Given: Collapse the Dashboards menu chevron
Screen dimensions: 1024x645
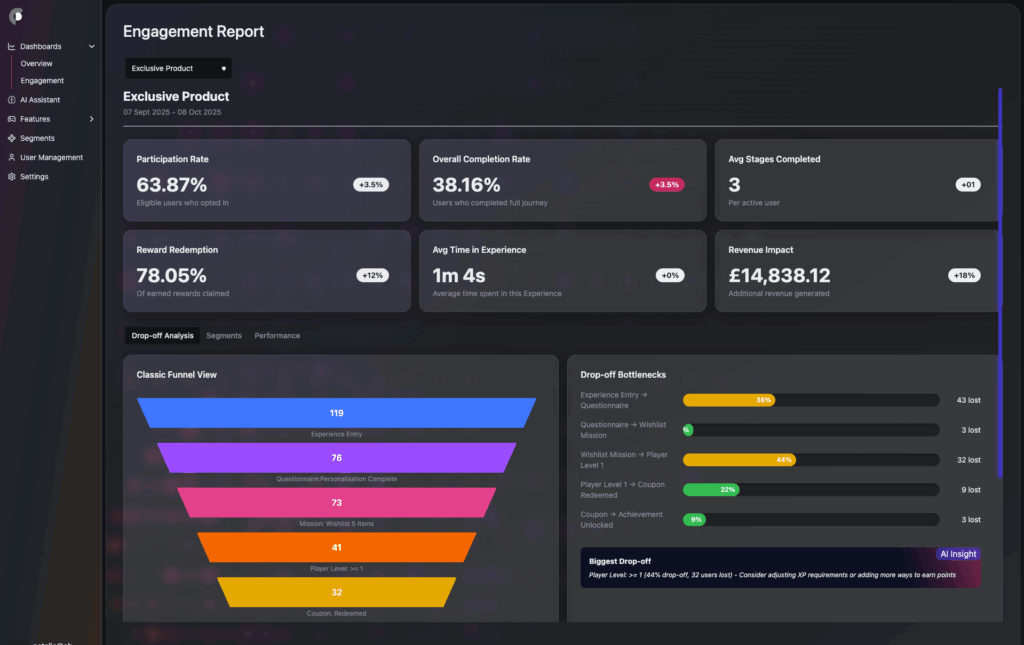Looking at the screenshot, I should [x=92, y=46].
